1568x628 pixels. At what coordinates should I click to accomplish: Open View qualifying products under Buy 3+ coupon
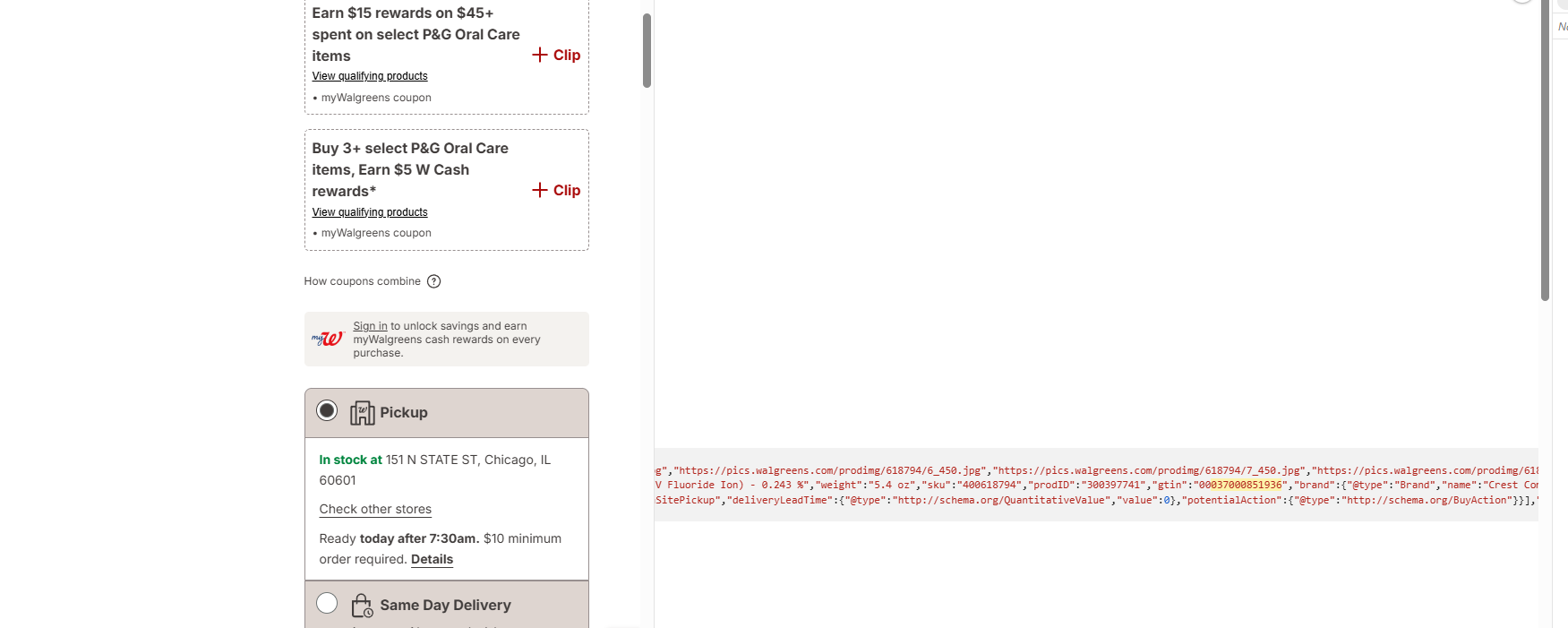click(370, 212)
